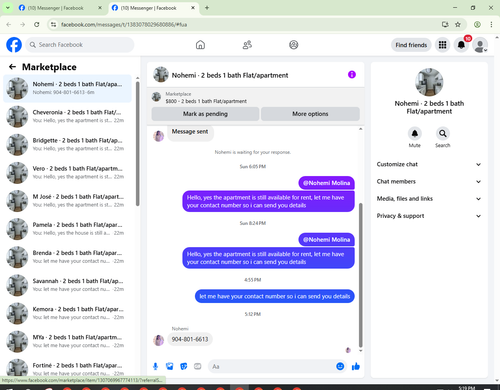Screen dimensions: 500x390
Task: Click the Message sent bubble
Action: (190, 132)
